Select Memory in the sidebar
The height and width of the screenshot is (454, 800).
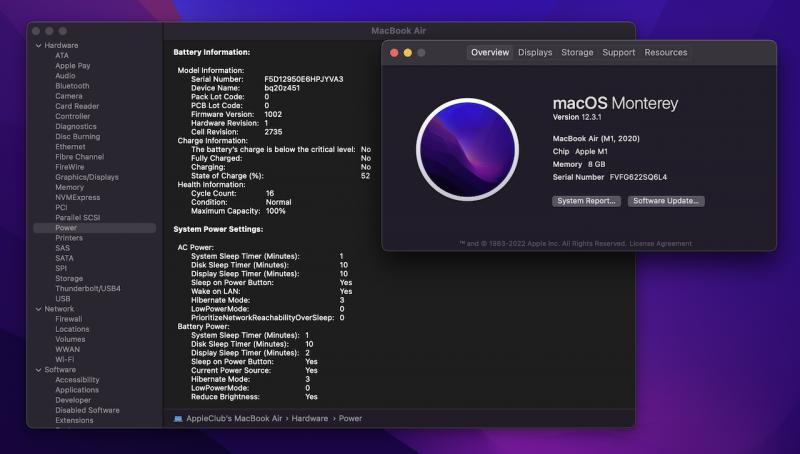point(69,187)
